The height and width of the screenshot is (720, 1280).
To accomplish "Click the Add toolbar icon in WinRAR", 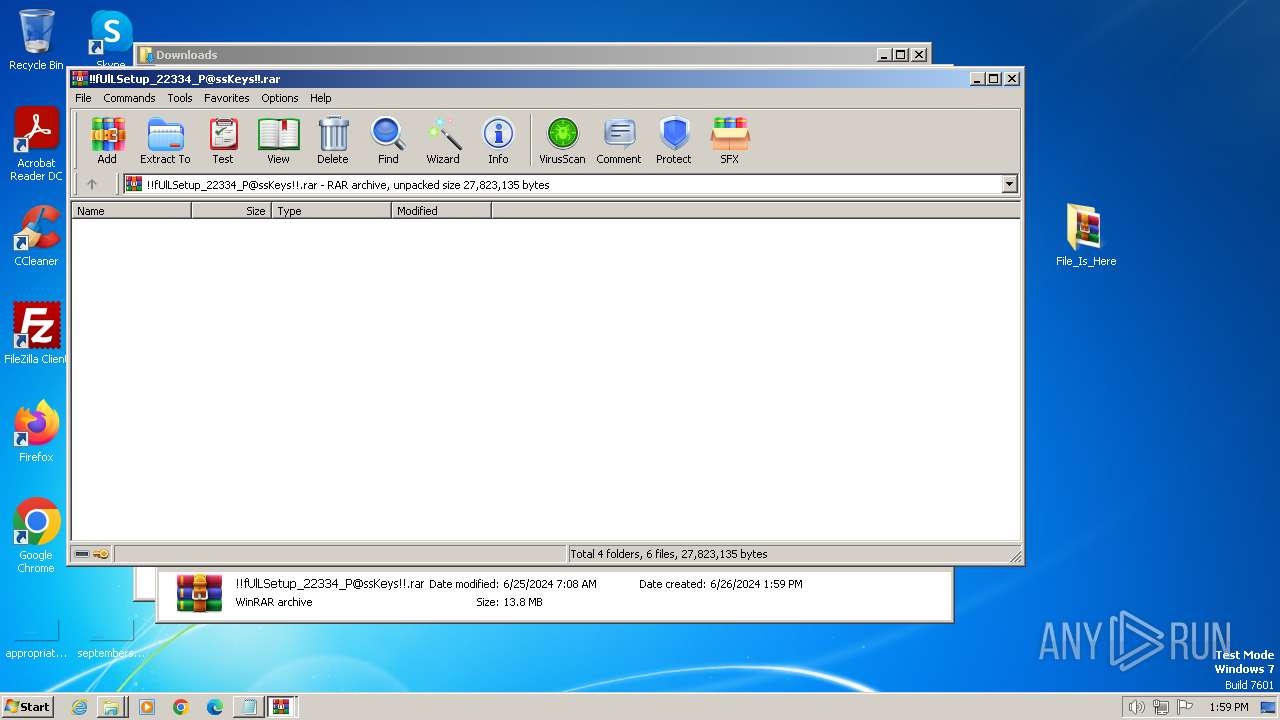I will 107,141.
